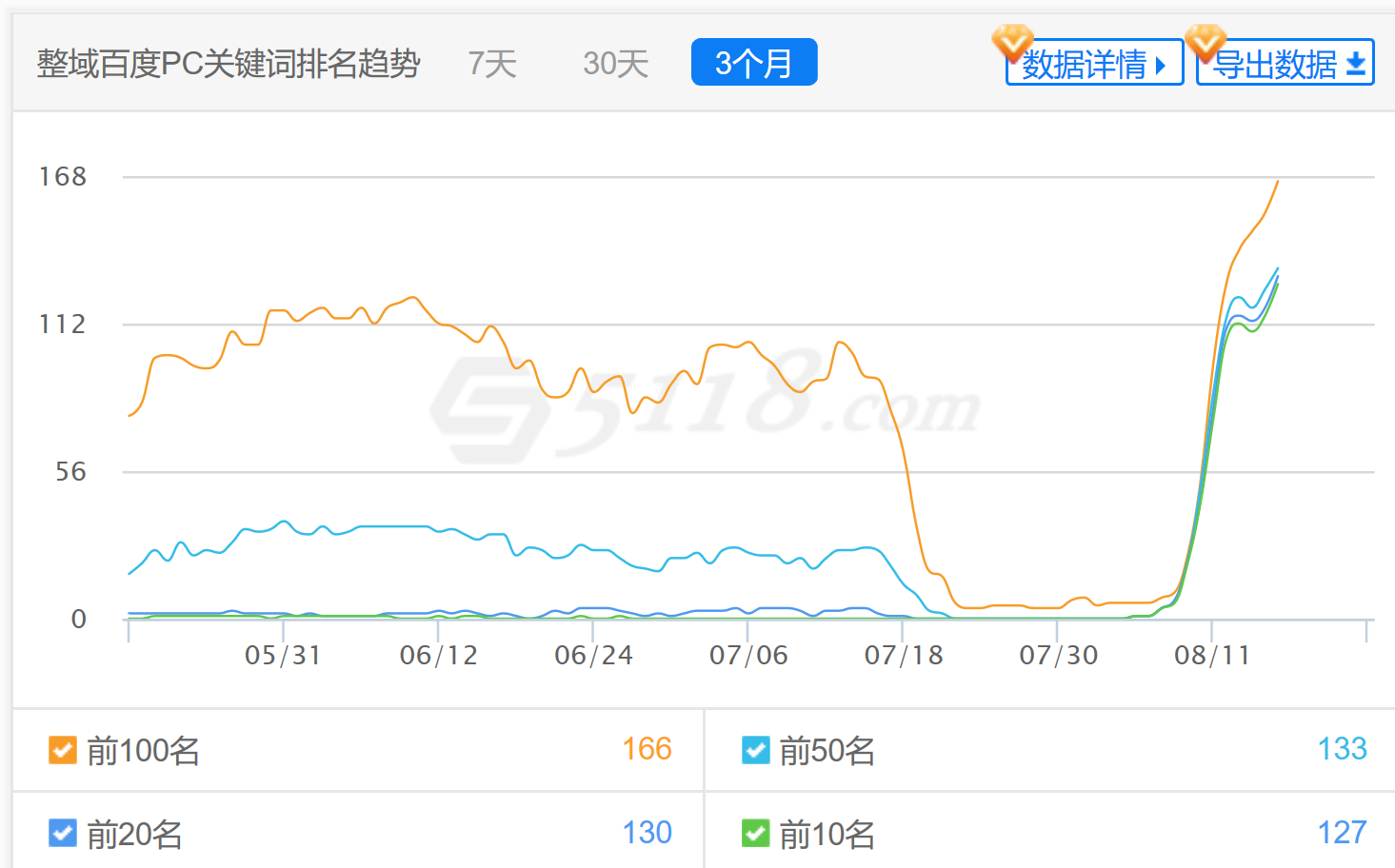This screenshot has height=868, width=1395.
Task: Select the 30天 time range tab
Action: point(615,64)
